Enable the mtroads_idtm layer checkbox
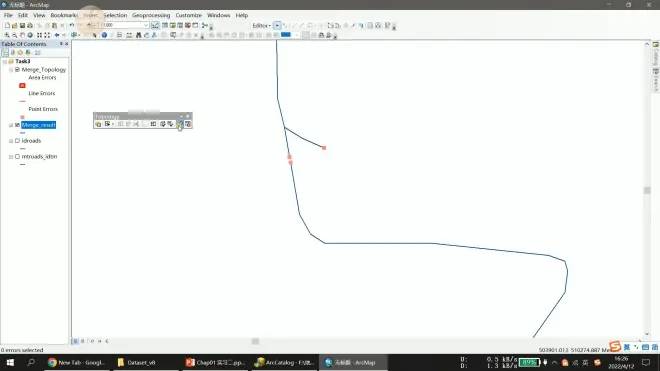This screenshot has height=371, width=660. coord(17,156)
